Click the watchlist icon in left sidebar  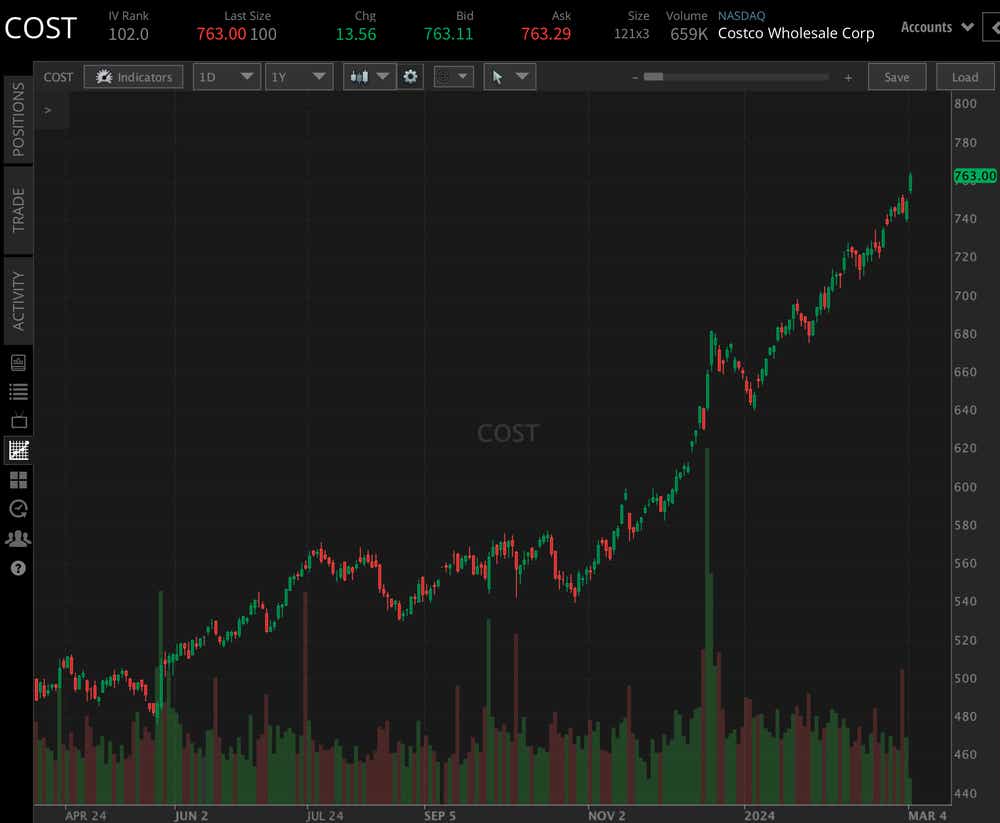click(x=18, y=391)
